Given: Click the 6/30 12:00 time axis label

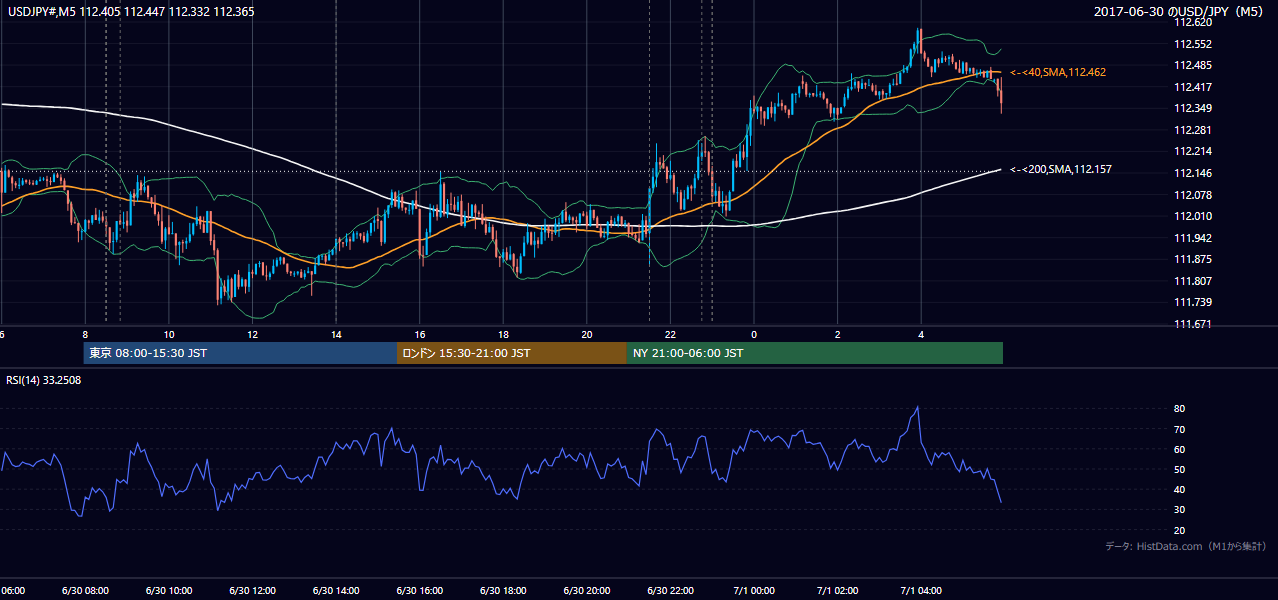Looking at the screenshot, I should tap(252, 591).
